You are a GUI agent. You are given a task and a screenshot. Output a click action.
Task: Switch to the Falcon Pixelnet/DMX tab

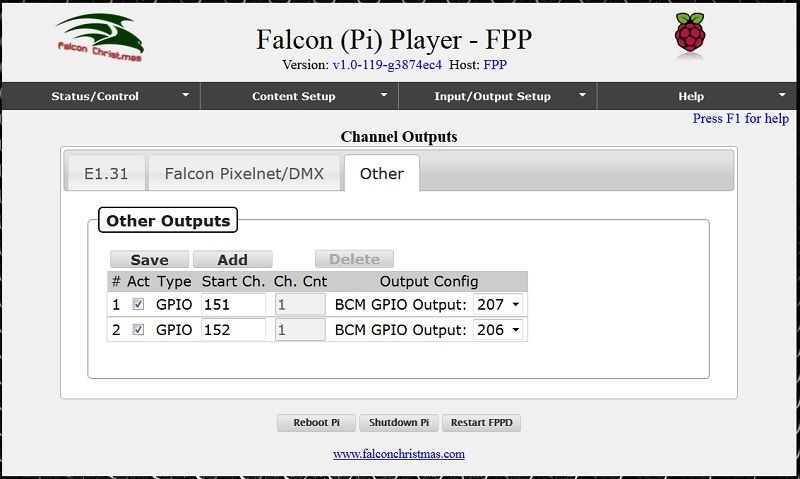tap(244, 173)
